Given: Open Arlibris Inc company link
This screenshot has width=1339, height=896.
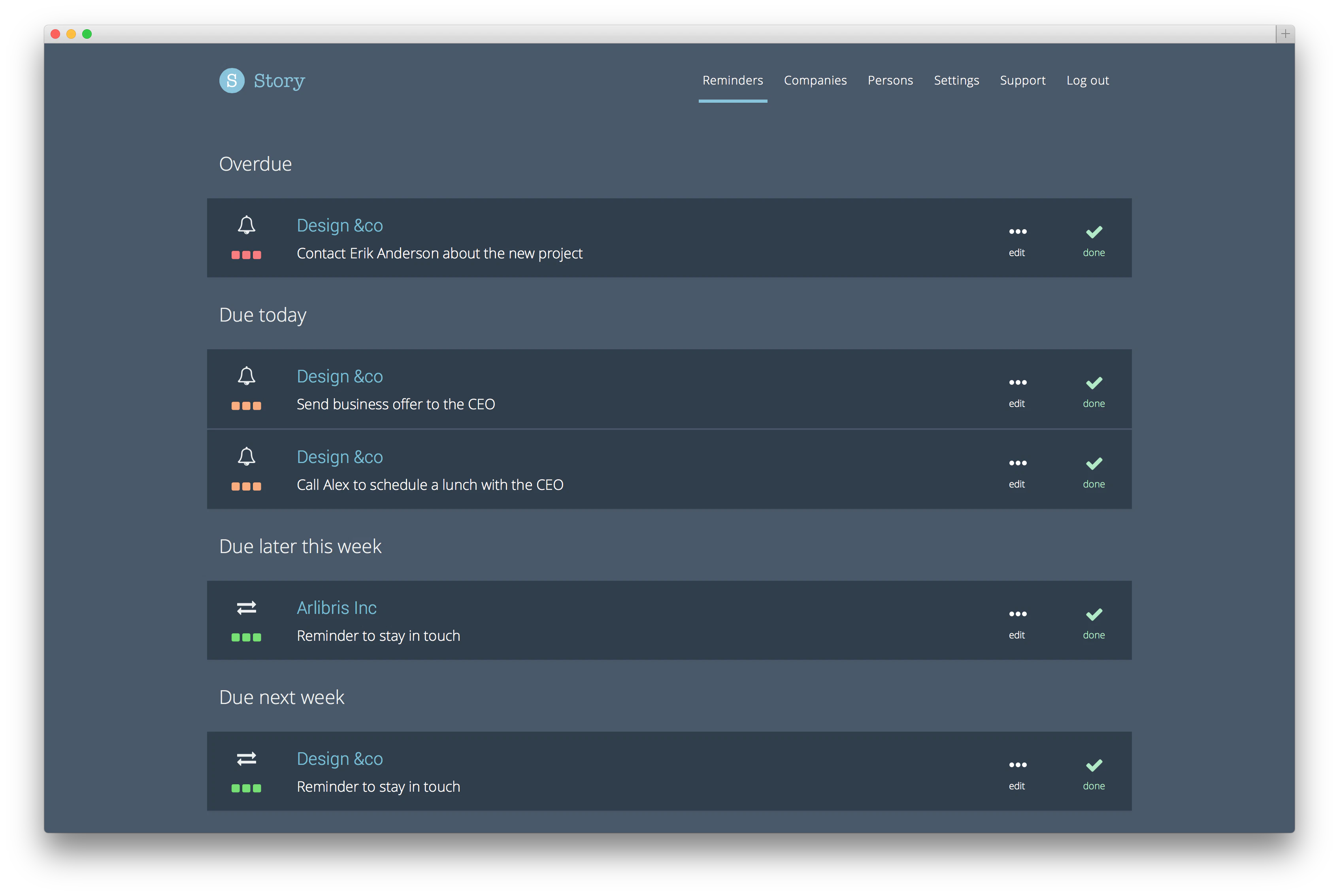Looking at the screenshot, I should coord(337,608).
